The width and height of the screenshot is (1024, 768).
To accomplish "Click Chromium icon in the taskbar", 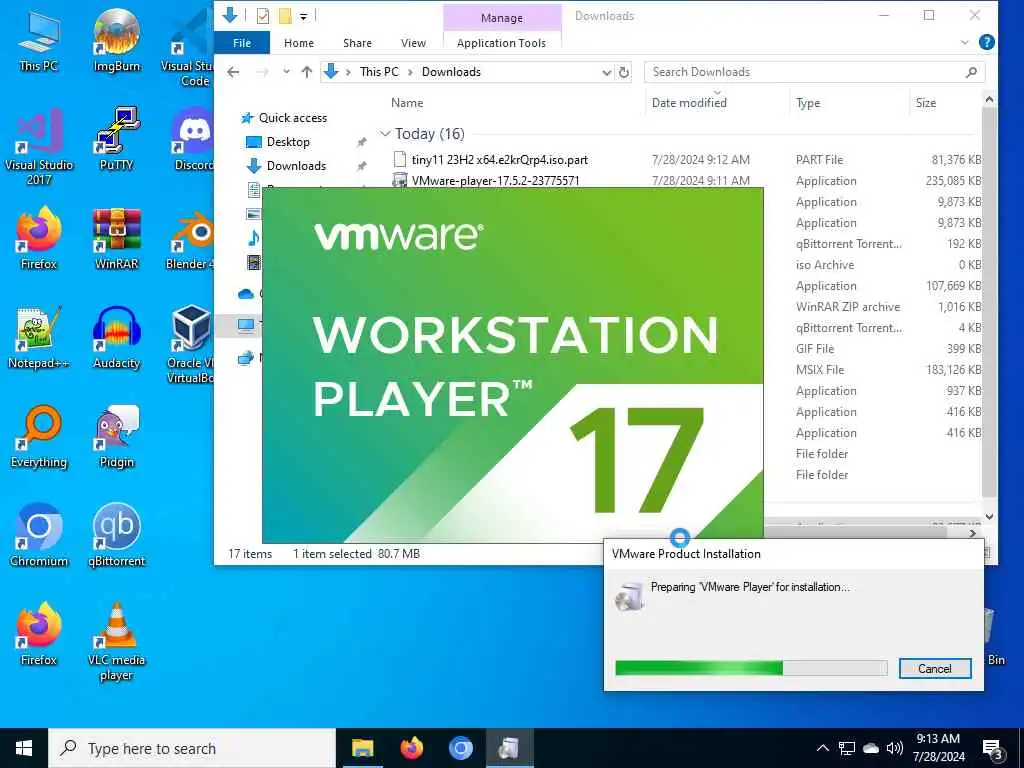I will (x=461, y=748).
